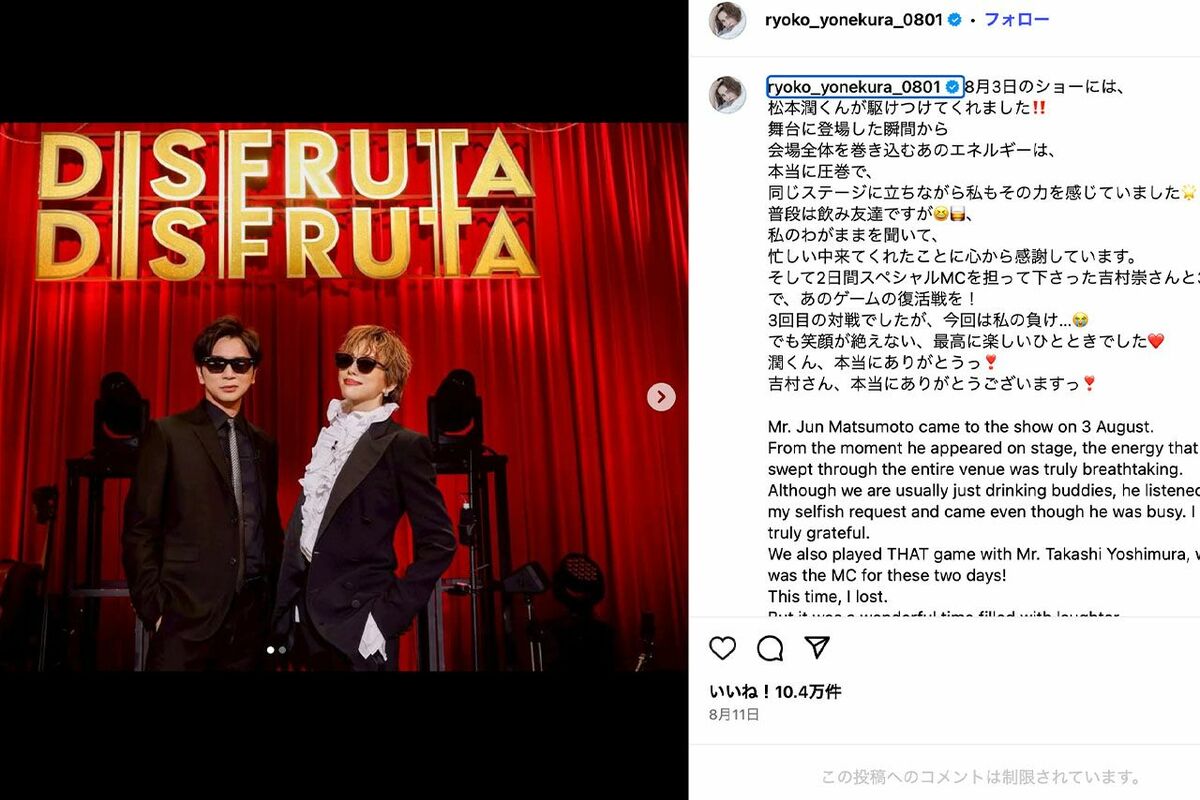Open header profile avatar of ryoko_yonekura_0801
This screenshot has width=1200, height=800.
point(727,20)
